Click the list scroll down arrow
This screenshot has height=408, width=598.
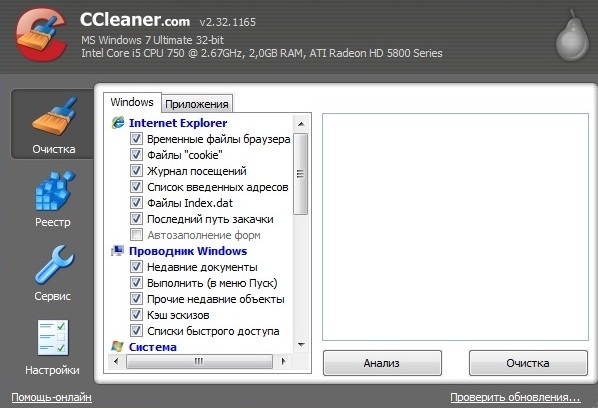301,345
